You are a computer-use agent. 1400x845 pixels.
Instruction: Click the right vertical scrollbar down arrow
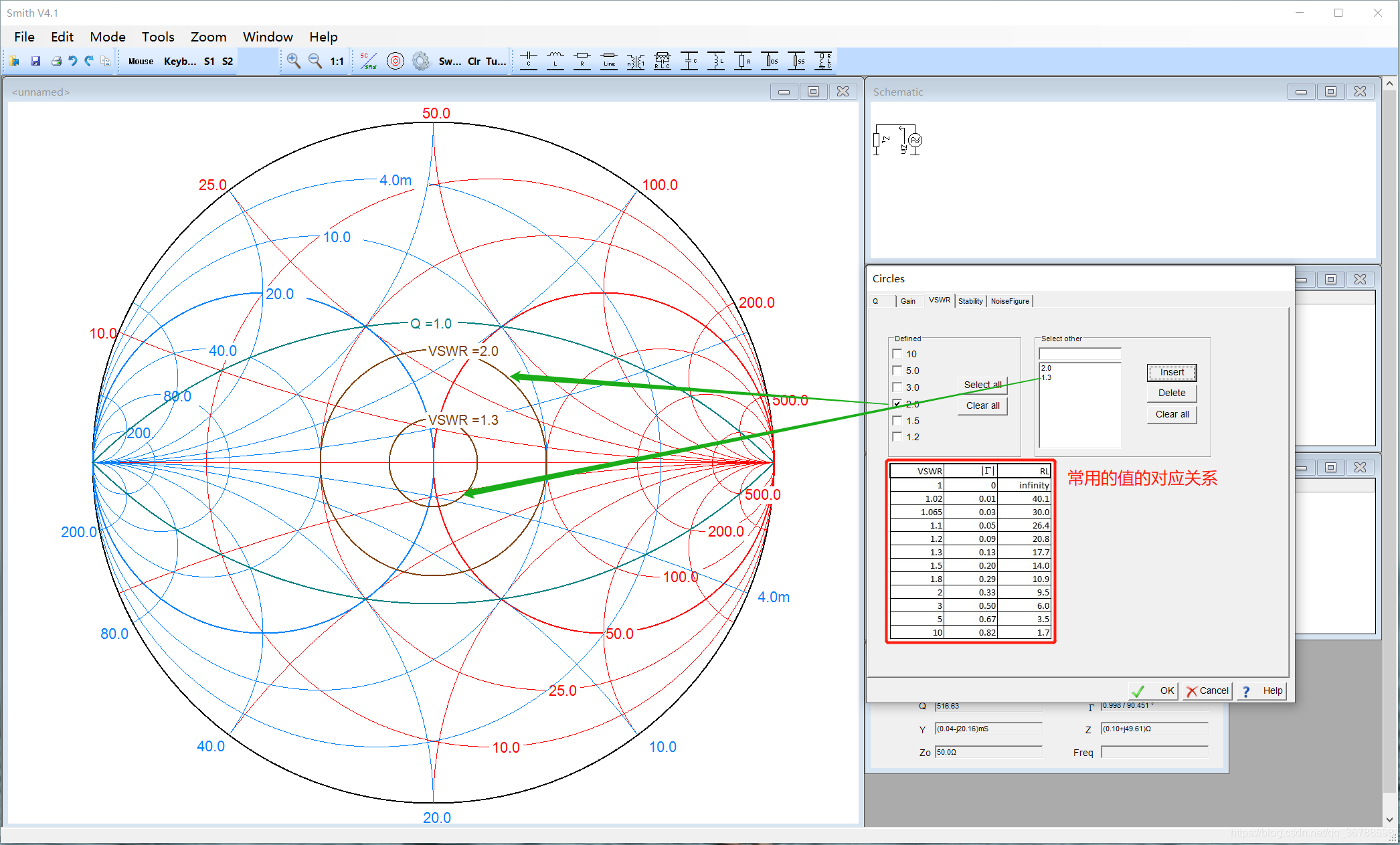[1389, 819]
